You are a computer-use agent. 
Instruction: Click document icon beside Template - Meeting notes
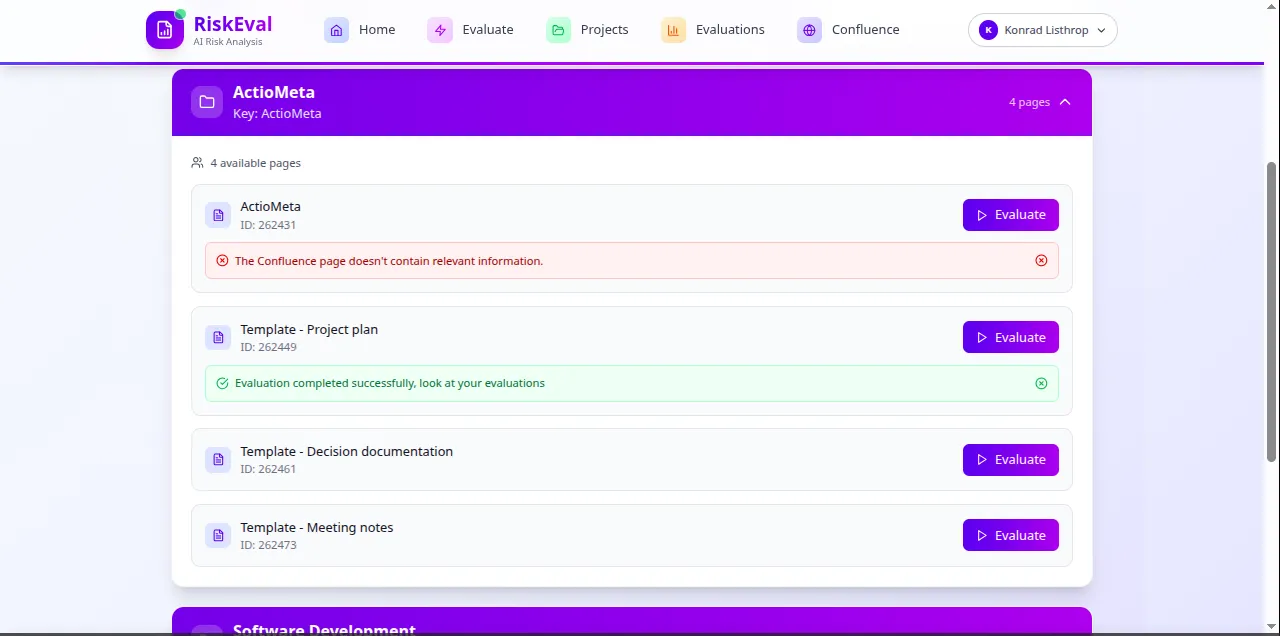click(218, 536)
